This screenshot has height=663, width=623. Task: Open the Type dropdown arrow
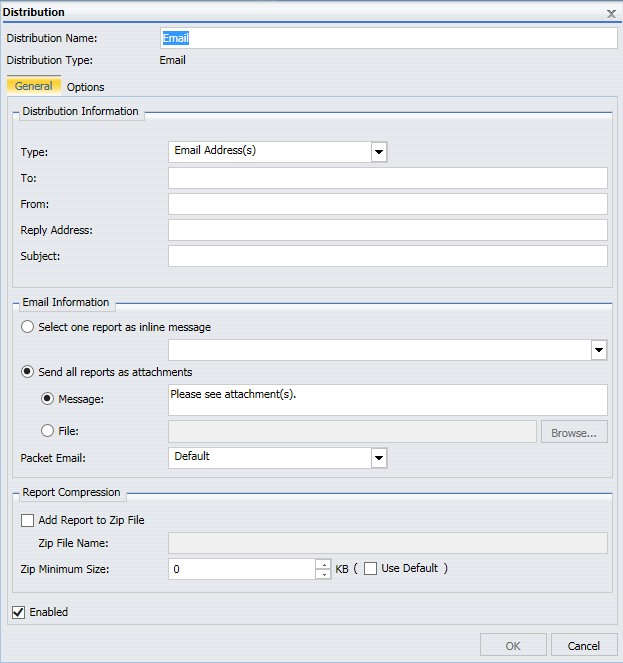point(379,152)
